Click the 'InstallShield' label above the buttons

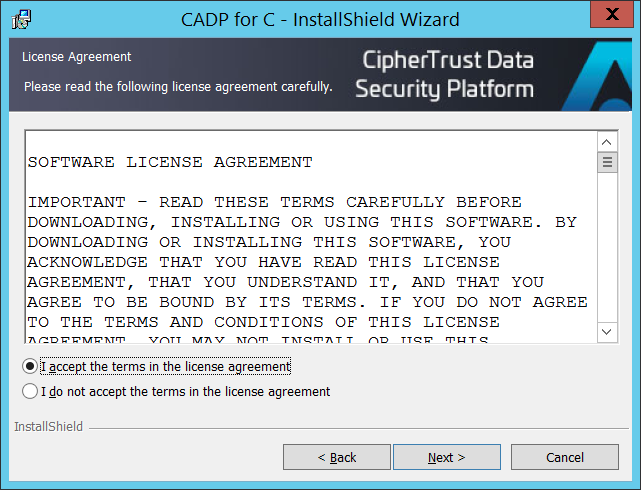point(48,427)
